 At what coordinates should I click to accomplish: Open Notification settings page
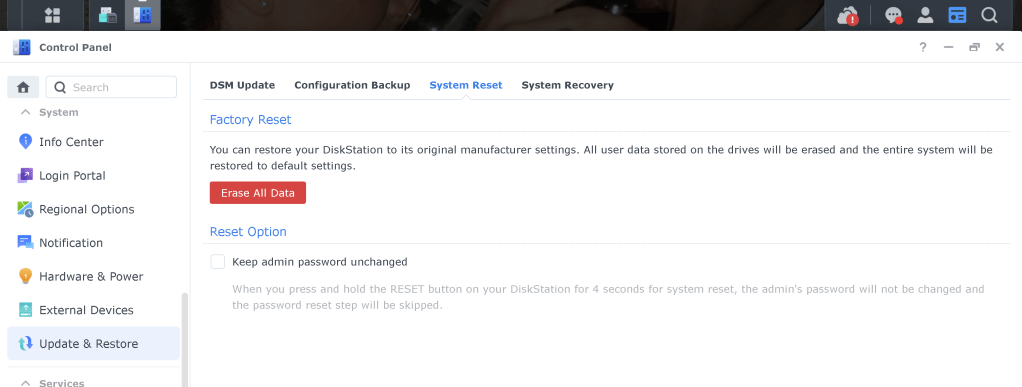click(x=93, y=242)
